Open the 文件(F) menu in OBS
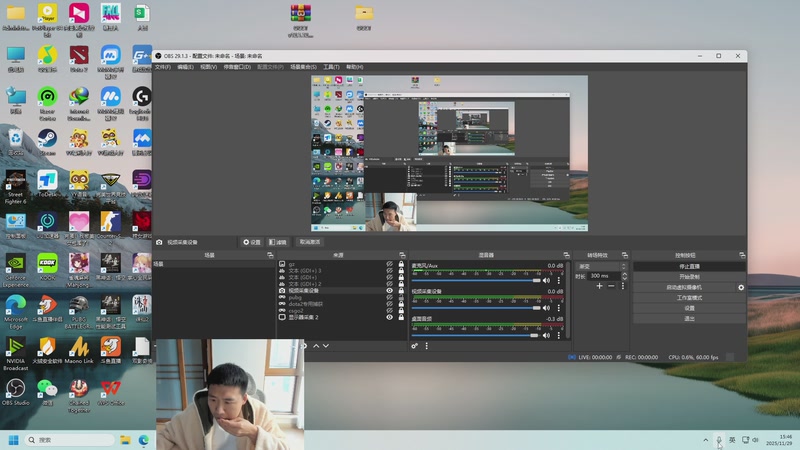The width and height of the screenshot is (800, 450). (x=163, y=67)
